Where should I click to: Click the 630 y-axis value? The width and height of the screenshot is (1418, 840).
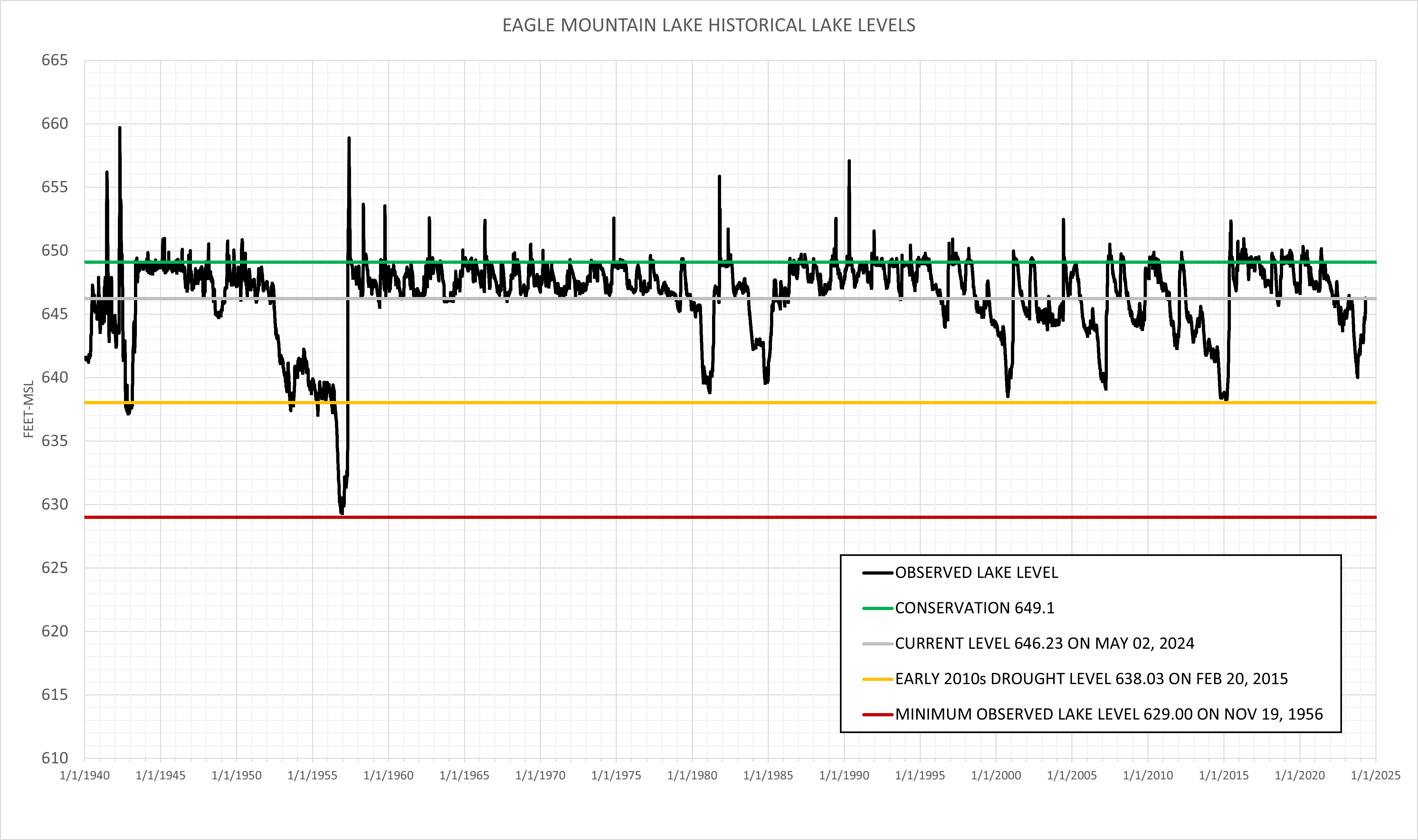[54, 504]
